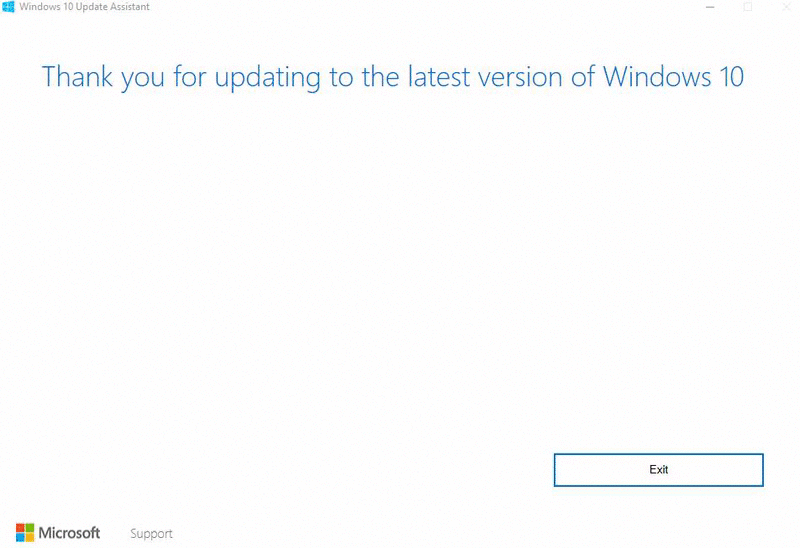Click the word 'Assistant' in the title bar
Viewport: 800px width, 548px height.
pyautogui.click(x=130, y=7)
